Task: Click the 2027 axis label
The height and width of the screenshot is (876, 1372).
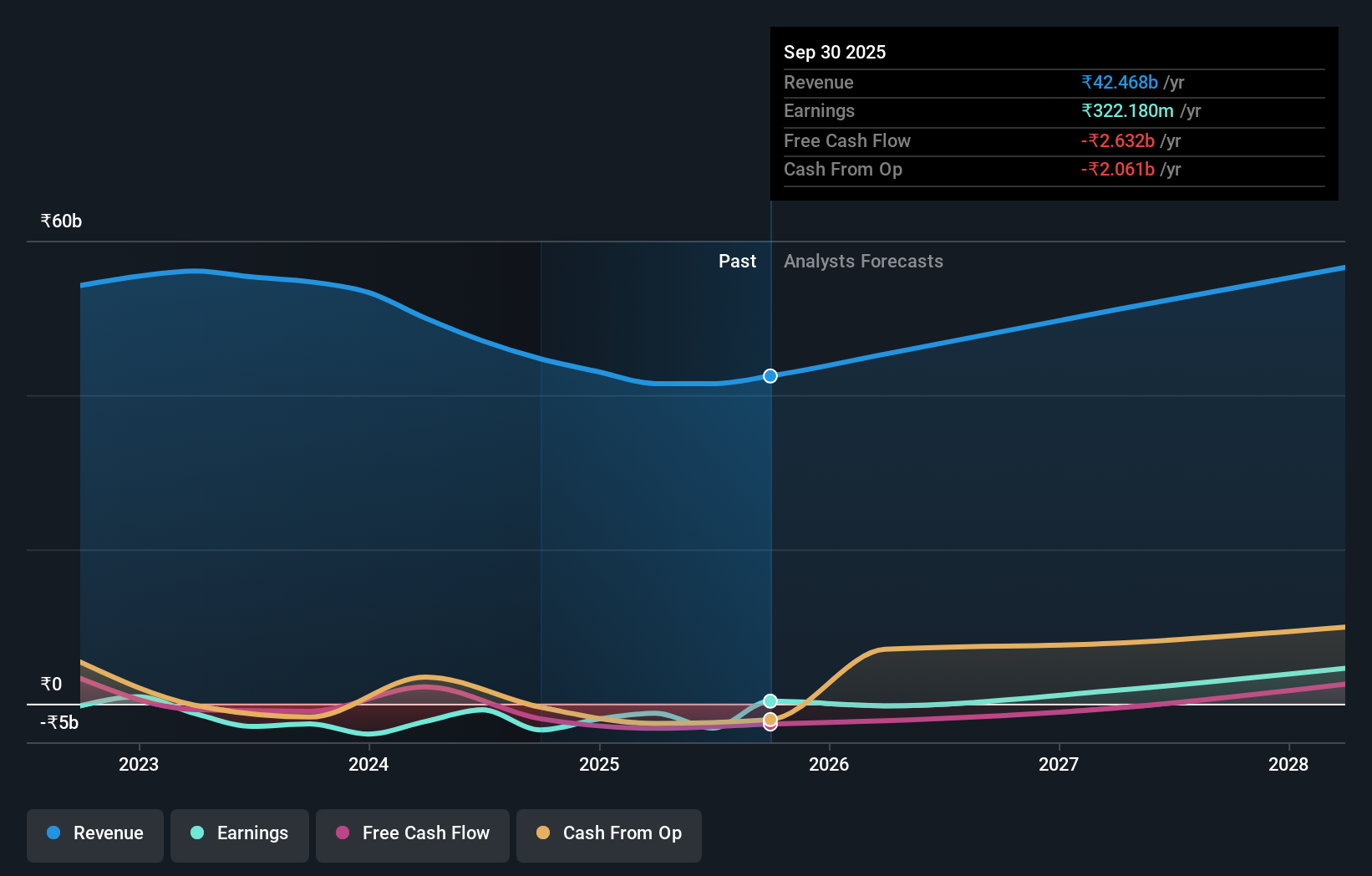Action: point(1059,764)
